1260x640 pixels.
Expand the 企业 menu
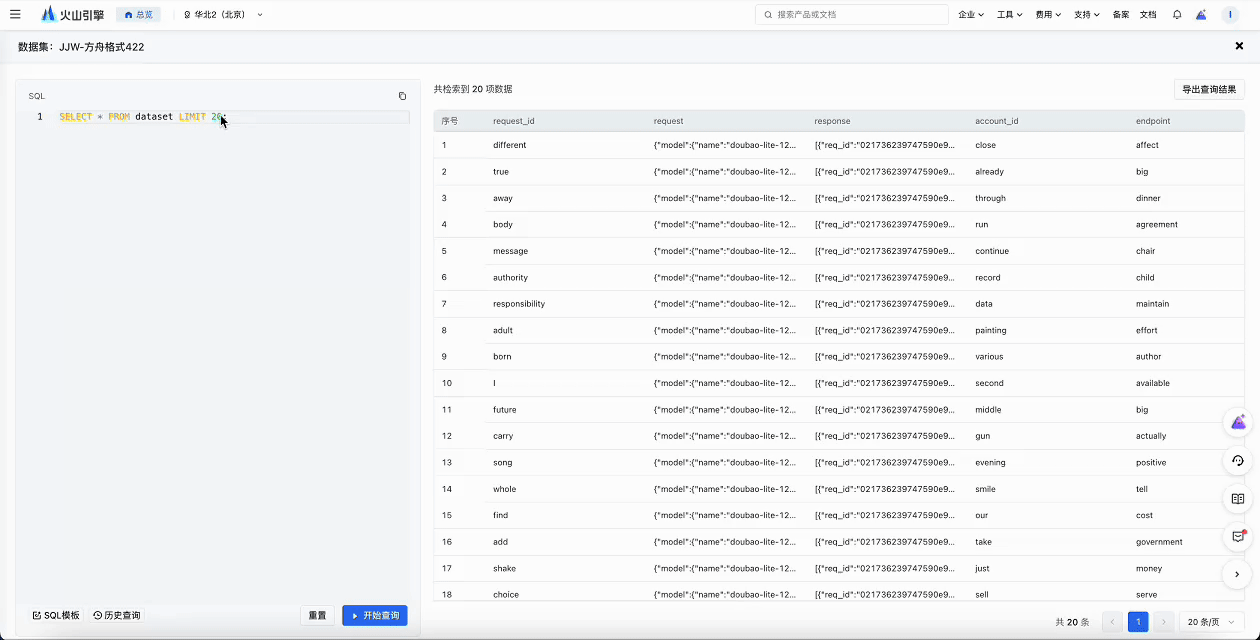pyautogui.click(x=970, y=15)
